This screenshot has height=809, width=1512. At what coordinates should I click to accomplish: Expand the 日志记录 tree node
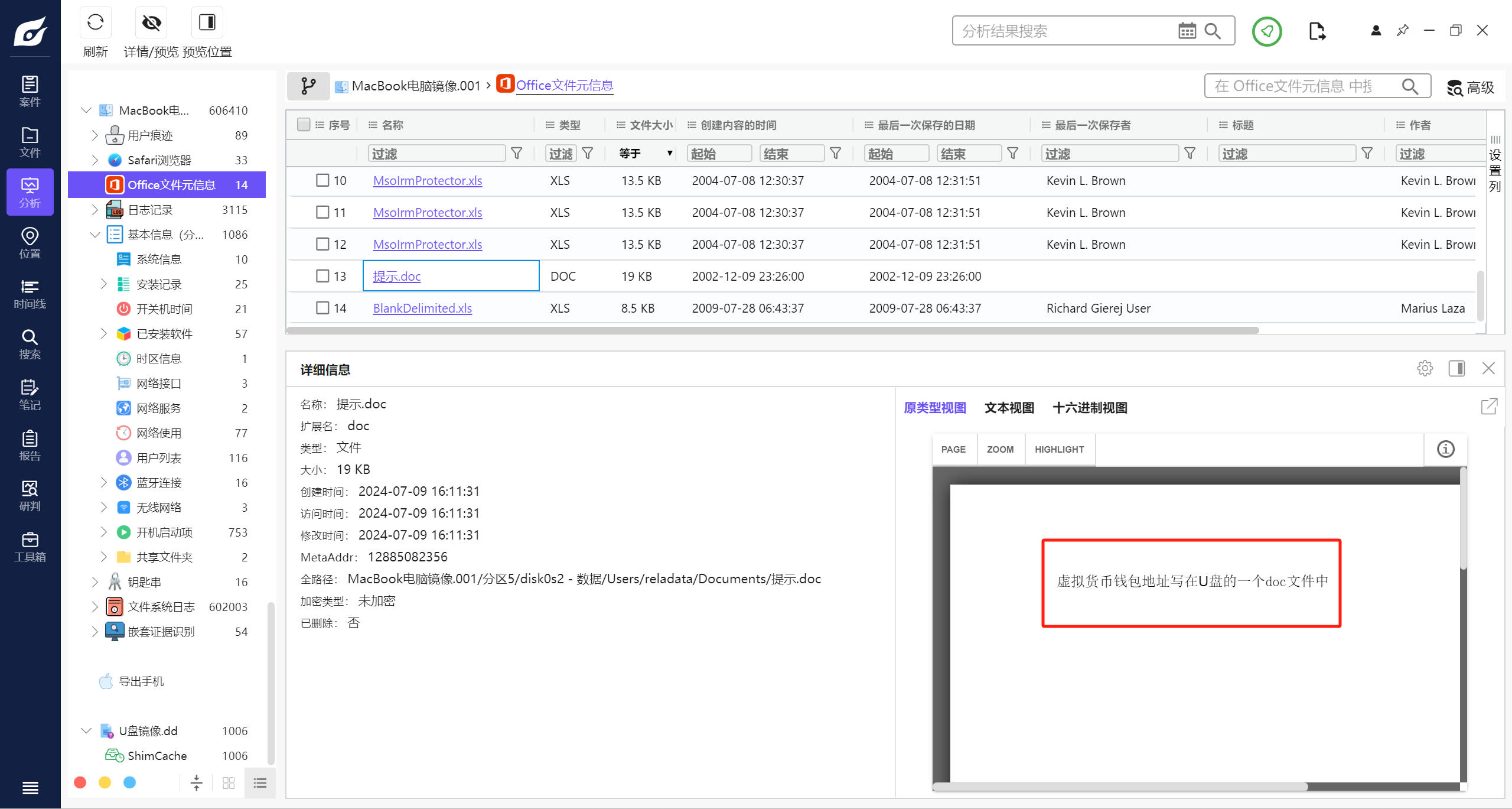point(95,210)
